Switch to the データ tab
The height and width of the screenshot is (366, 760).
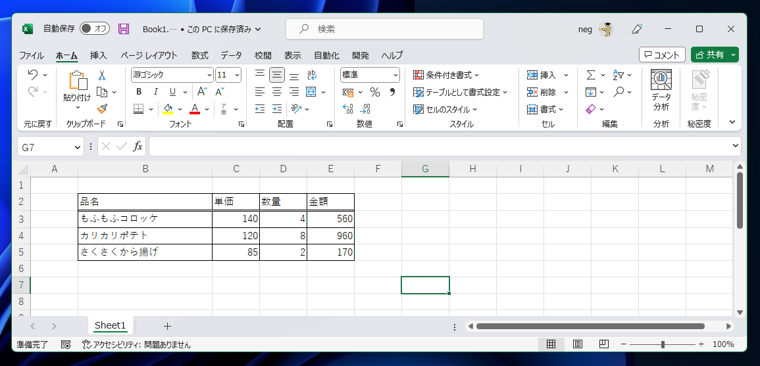coord(231,55)
